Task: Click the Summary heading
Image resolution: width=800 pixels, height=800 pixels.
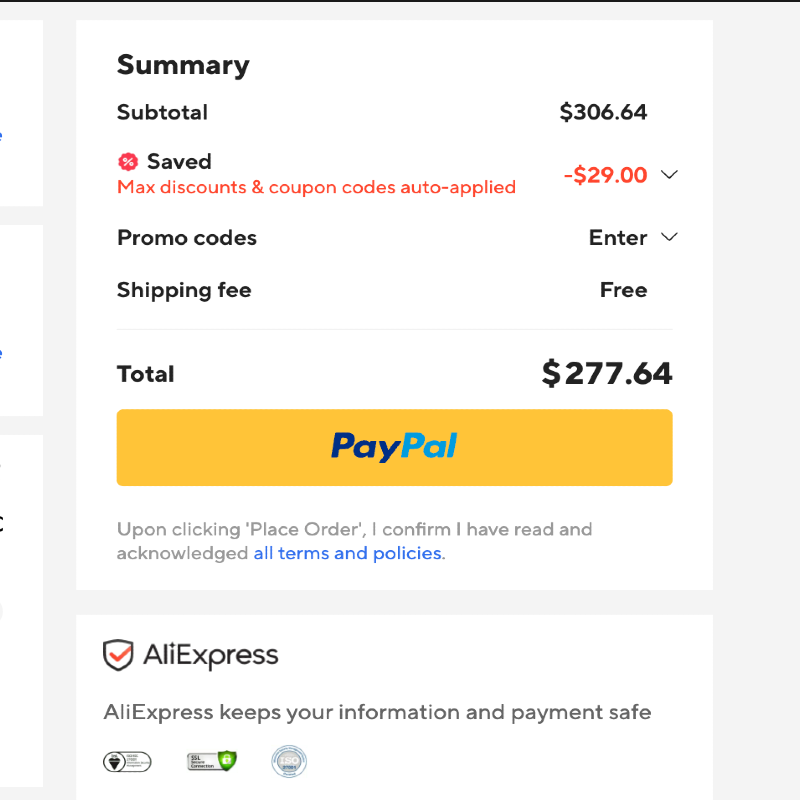Action: coord(183,65)
